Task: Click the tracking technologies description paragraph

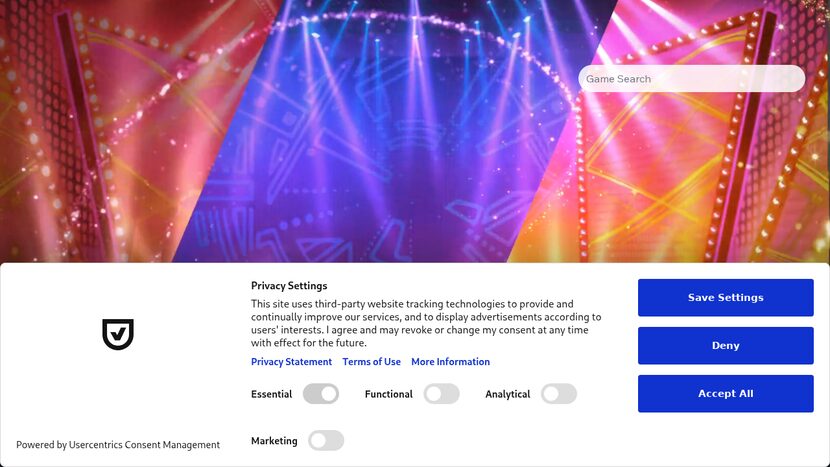Action: coord(426,323)
